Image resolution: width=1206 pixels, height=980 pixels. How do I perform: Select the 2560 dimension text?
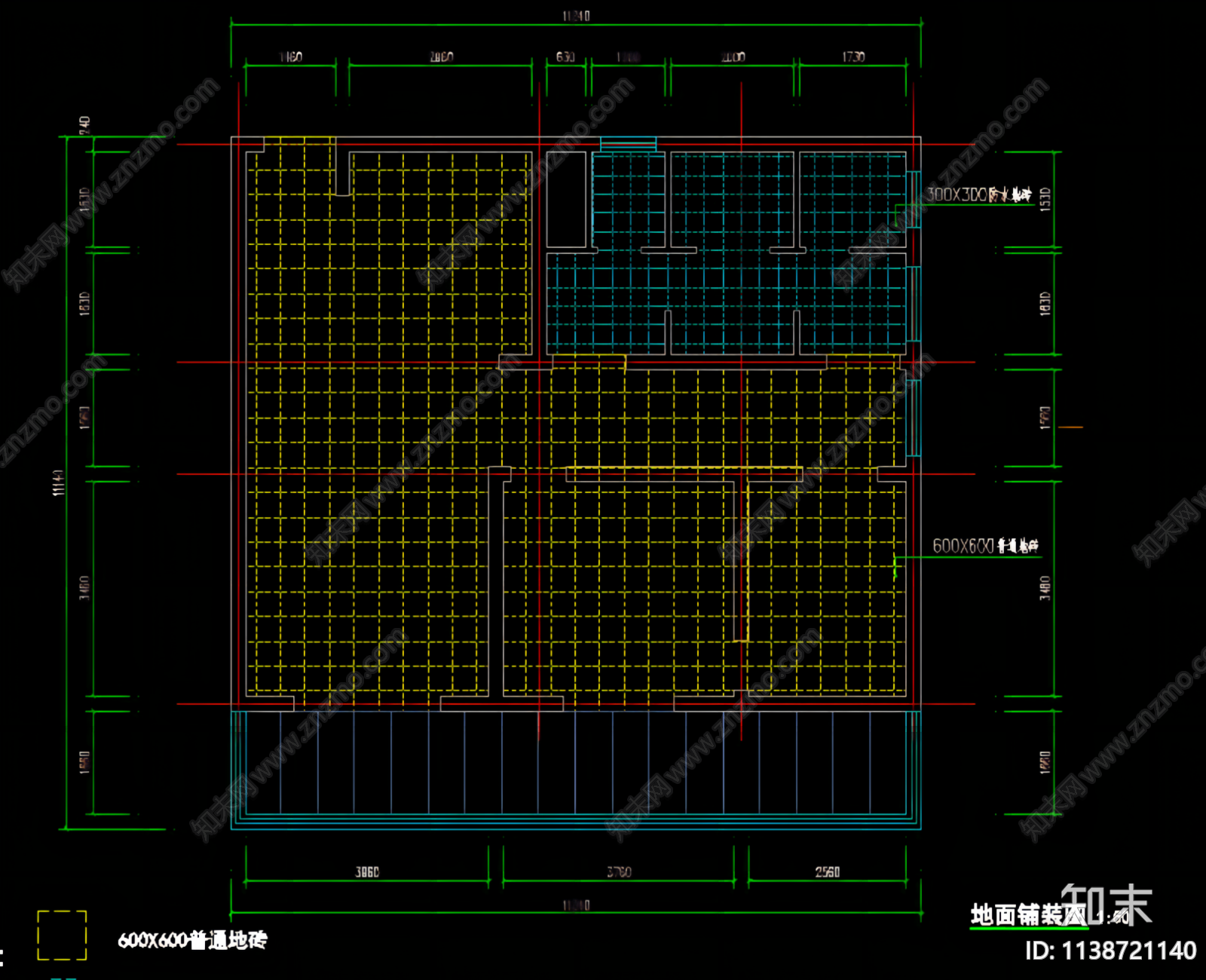827,872
